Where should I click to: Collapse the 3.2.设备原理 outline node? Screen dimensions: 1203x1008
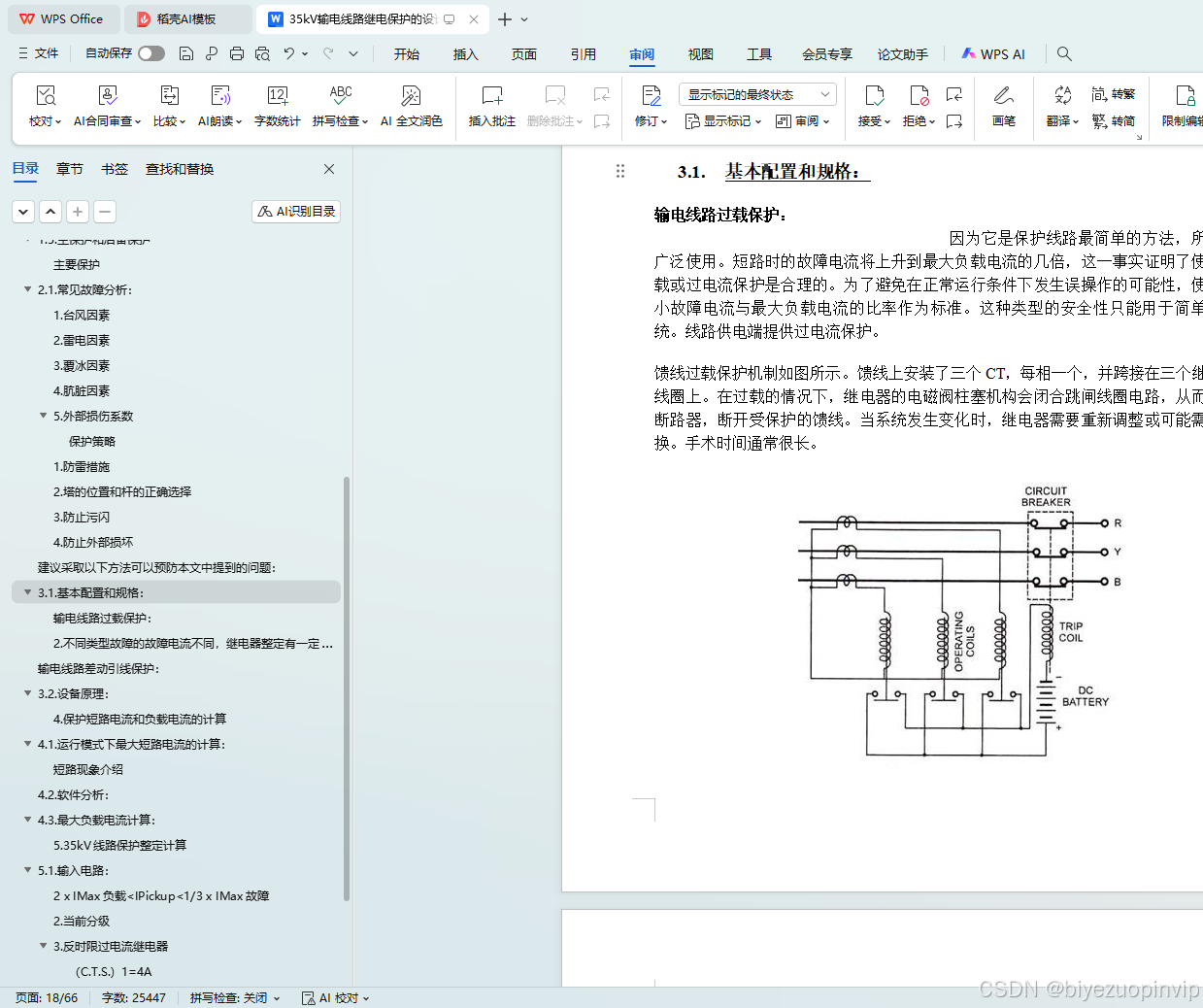point(27,693)
